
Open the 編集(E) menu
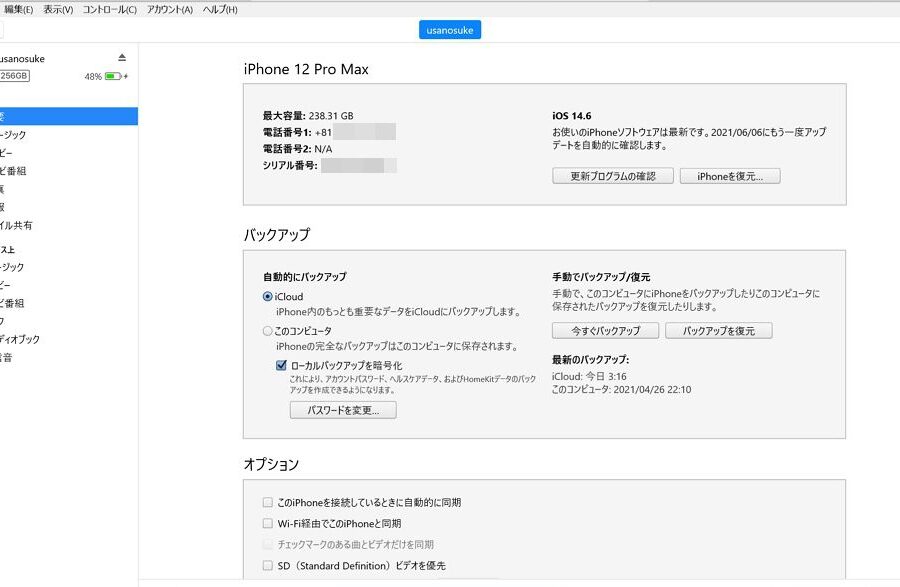(x=18, y=9)
